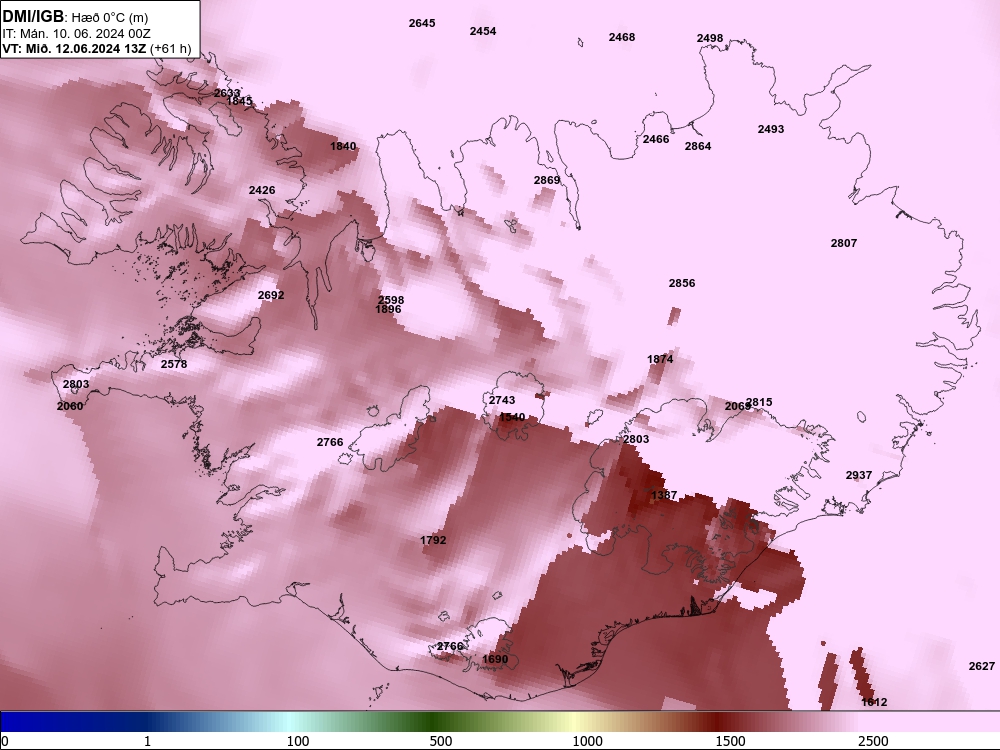The height and width of the screenshot is (750, 1000).
Task: Pick the 2498 value label
Action: point(710,38)
